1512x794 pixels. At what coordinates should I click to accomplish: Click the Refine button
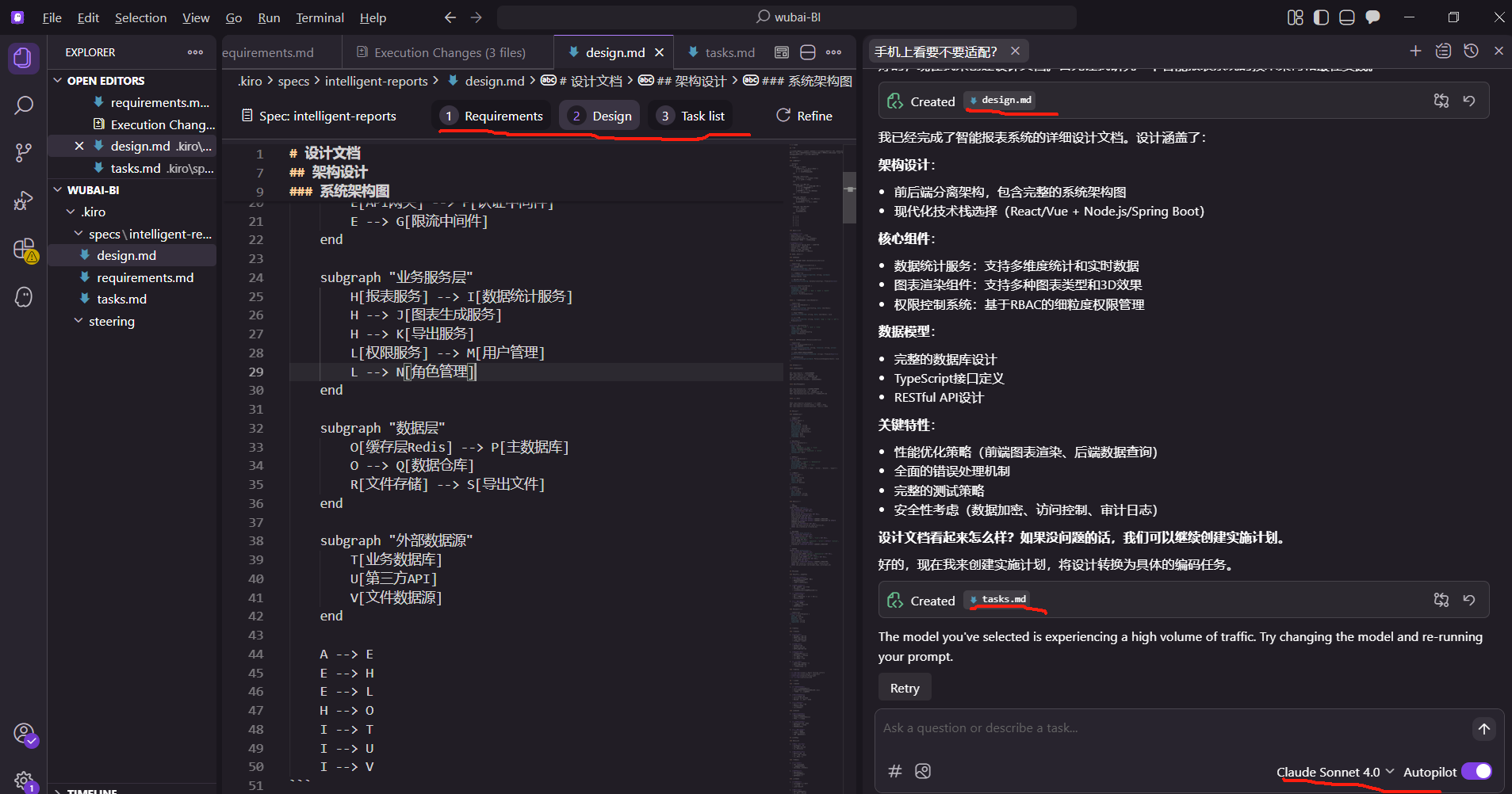pos(804,116)
